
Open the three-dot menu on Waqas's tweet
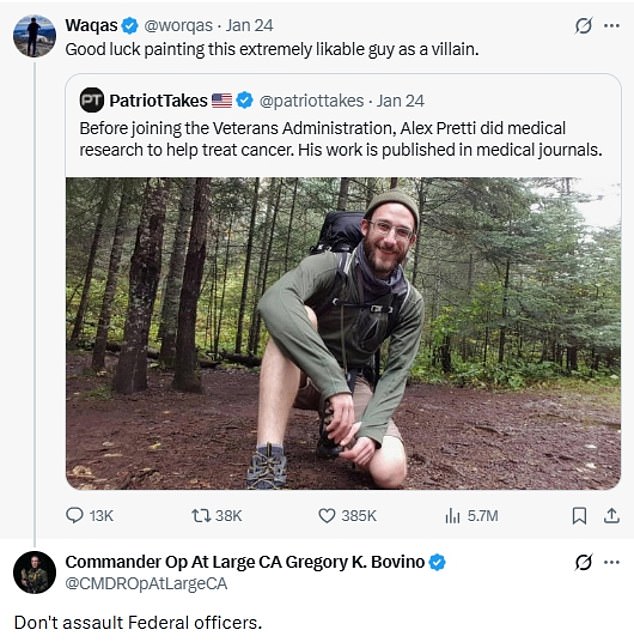[x=612, y=26]
